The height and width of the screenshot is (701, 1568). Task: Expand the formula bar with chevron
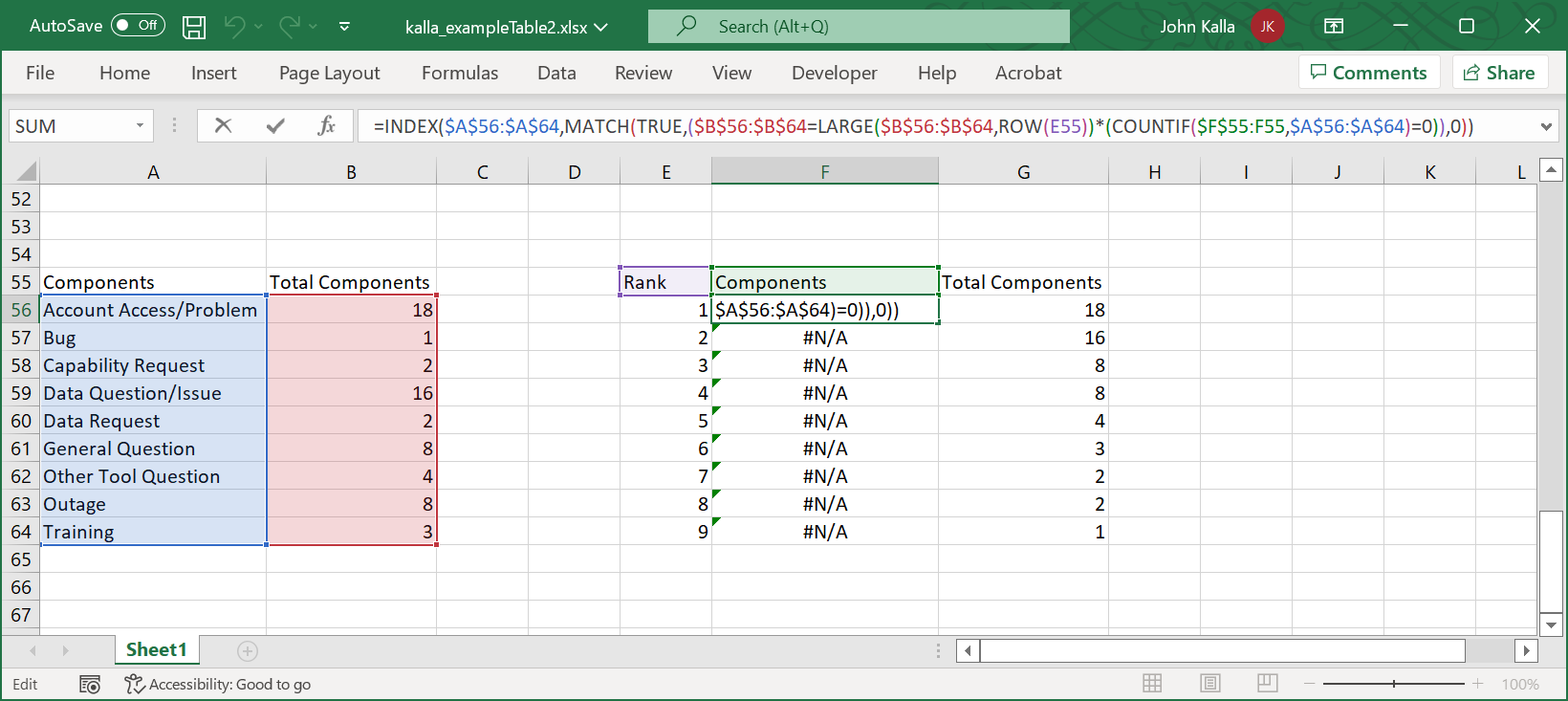click(x=1546, y=126)
